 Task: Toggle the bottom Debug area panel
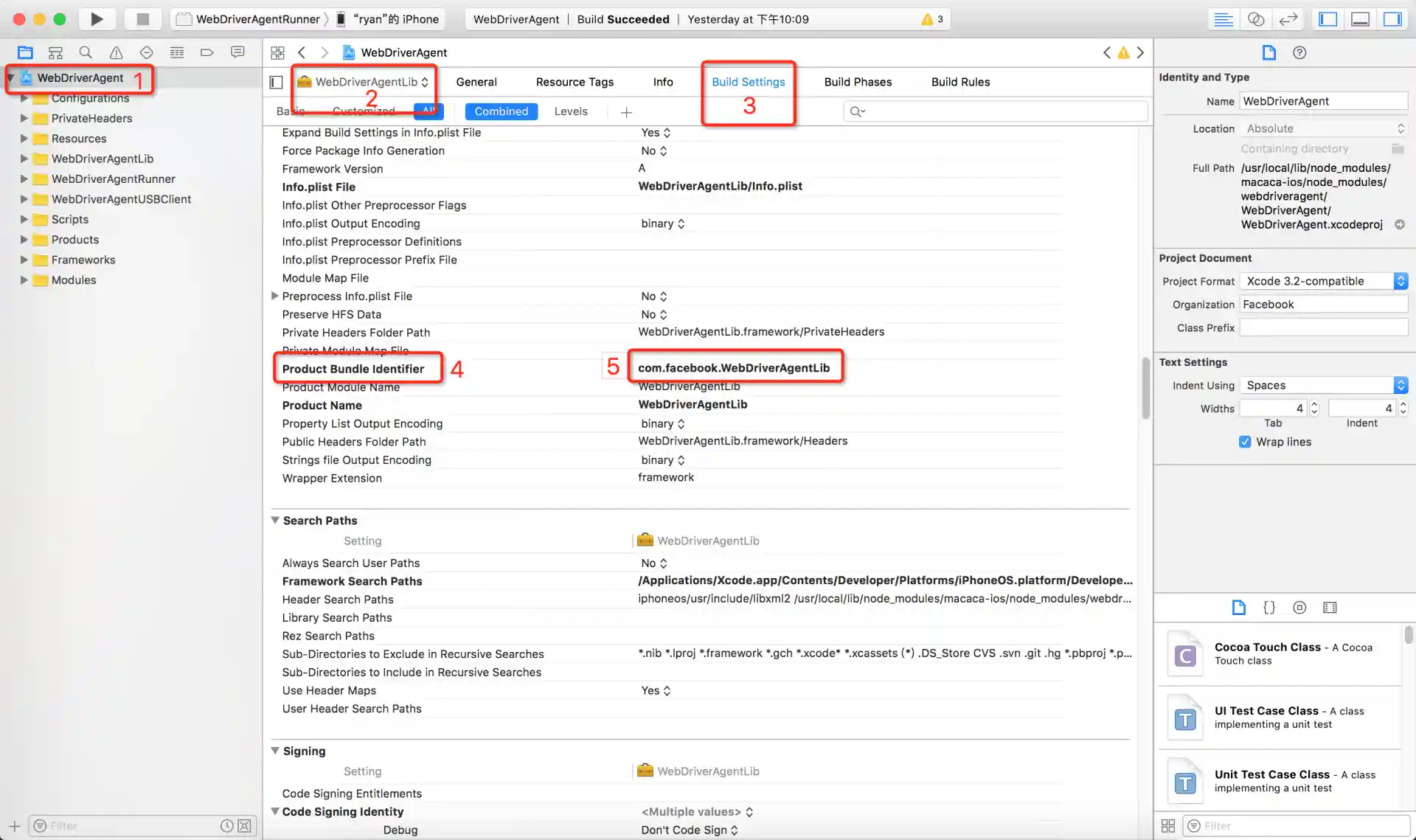coord(1360,19)
